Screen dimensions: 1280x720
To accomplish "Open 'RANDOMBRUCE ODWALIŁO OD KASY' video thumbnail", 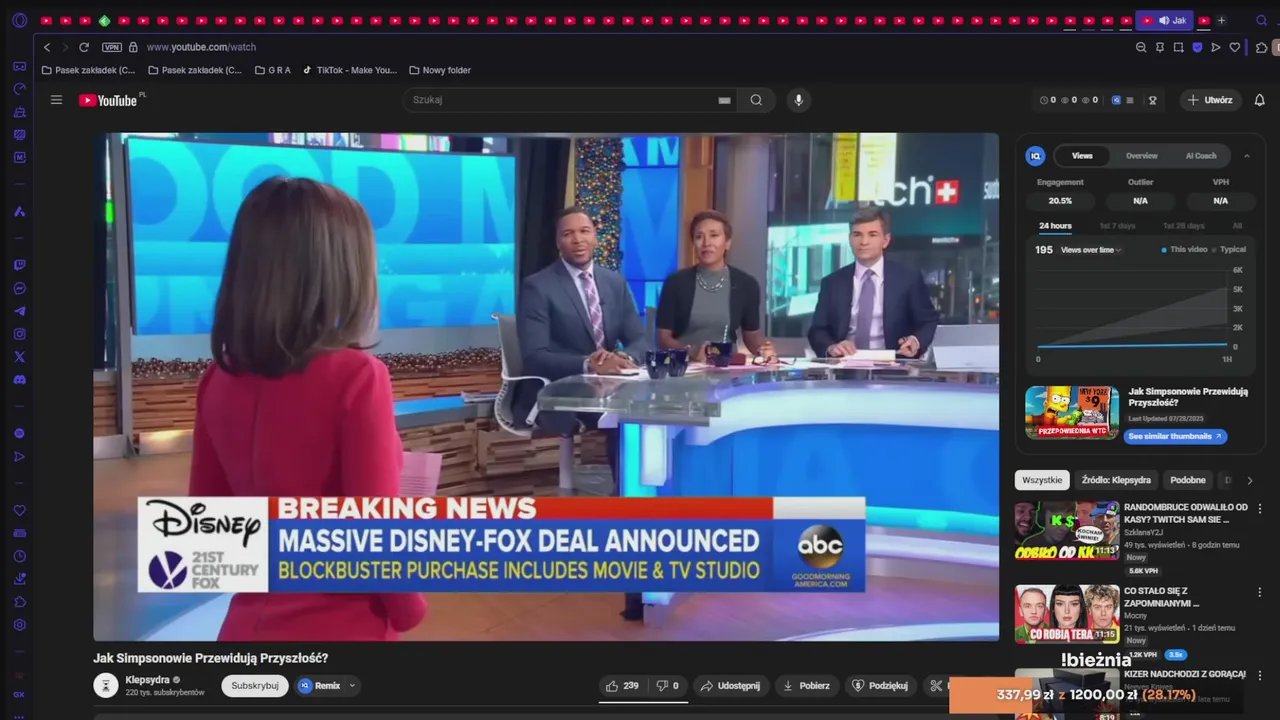I will point(1067,530).
